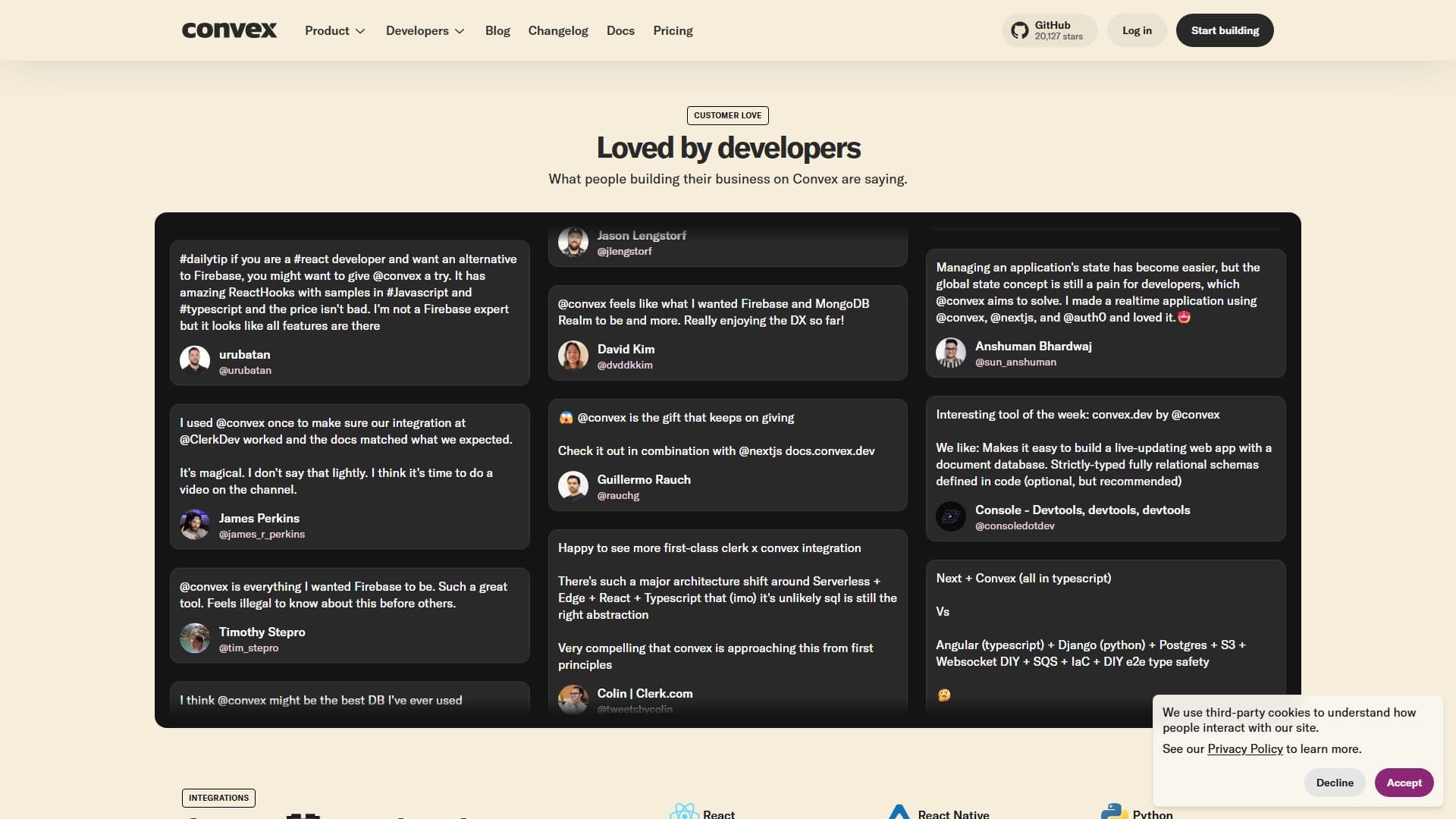Screen dimensions: 1456x819
Task: Click the Console - Devtools name
Action: pos(1082,510)
